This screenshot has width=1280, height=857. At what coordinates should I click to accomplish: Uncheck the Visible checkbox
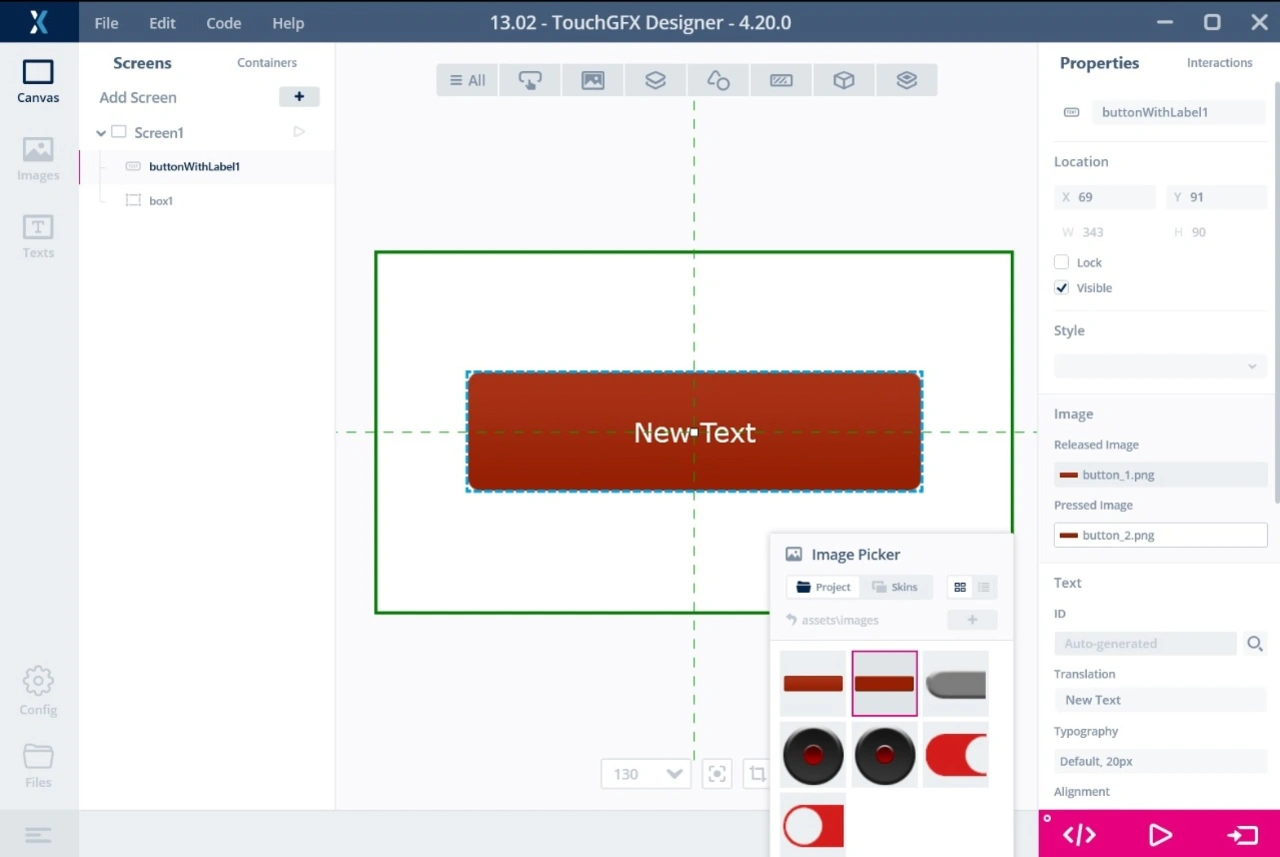pyautogui.click(x=1062, y=288)
